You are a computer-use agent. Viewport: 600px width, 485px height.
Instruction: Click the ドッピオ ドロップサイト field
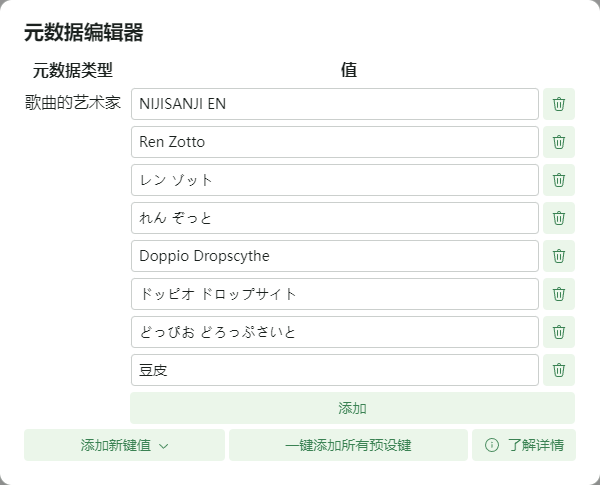tap(334, 294)
